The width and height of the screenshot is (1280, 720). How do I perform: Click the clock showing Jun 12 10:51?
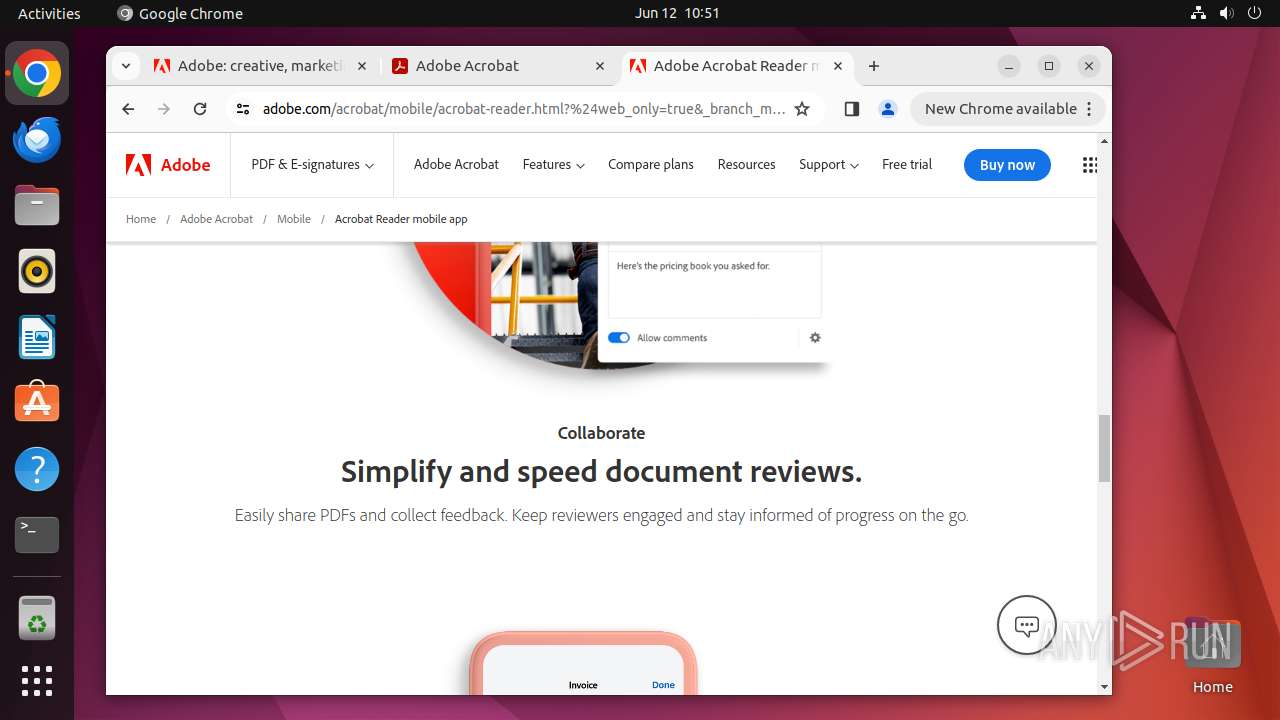[677, 13]
